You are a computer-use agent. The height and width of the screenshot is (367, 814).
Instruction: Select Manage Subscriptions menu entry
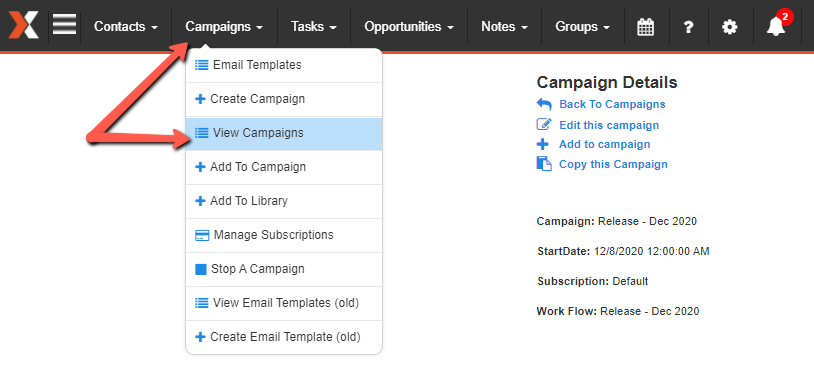(x=284, y=235)
